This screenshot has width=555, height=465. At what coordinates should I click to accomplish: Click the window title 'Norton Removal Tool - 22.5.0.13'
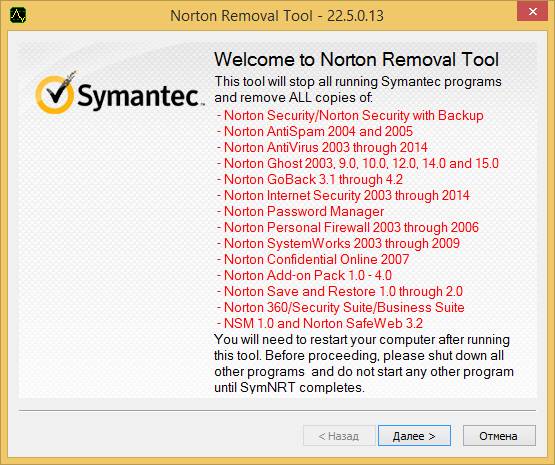click(x=277, y=16)
